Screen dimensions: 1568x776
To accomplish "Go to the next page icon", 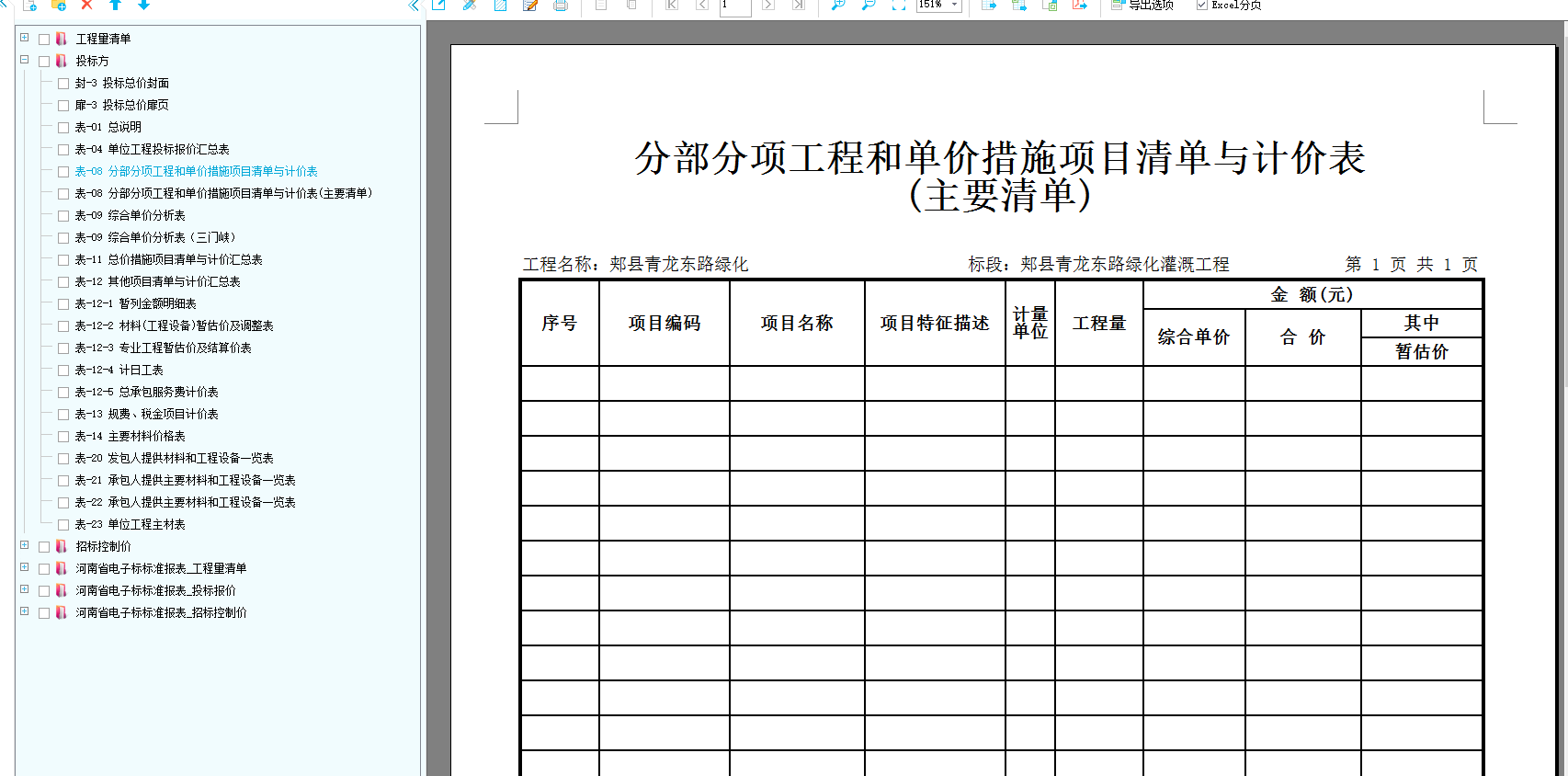I will pos(768,5).
